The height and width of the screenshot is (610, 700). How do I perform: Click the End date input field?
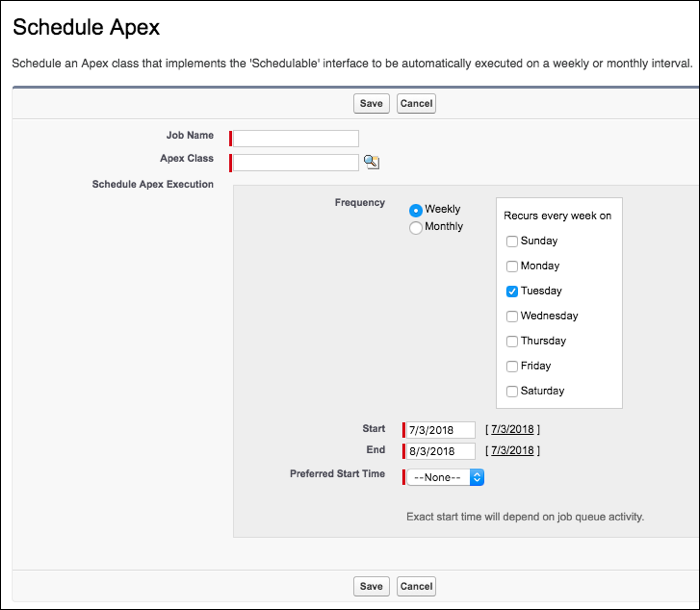coord(440,451)
